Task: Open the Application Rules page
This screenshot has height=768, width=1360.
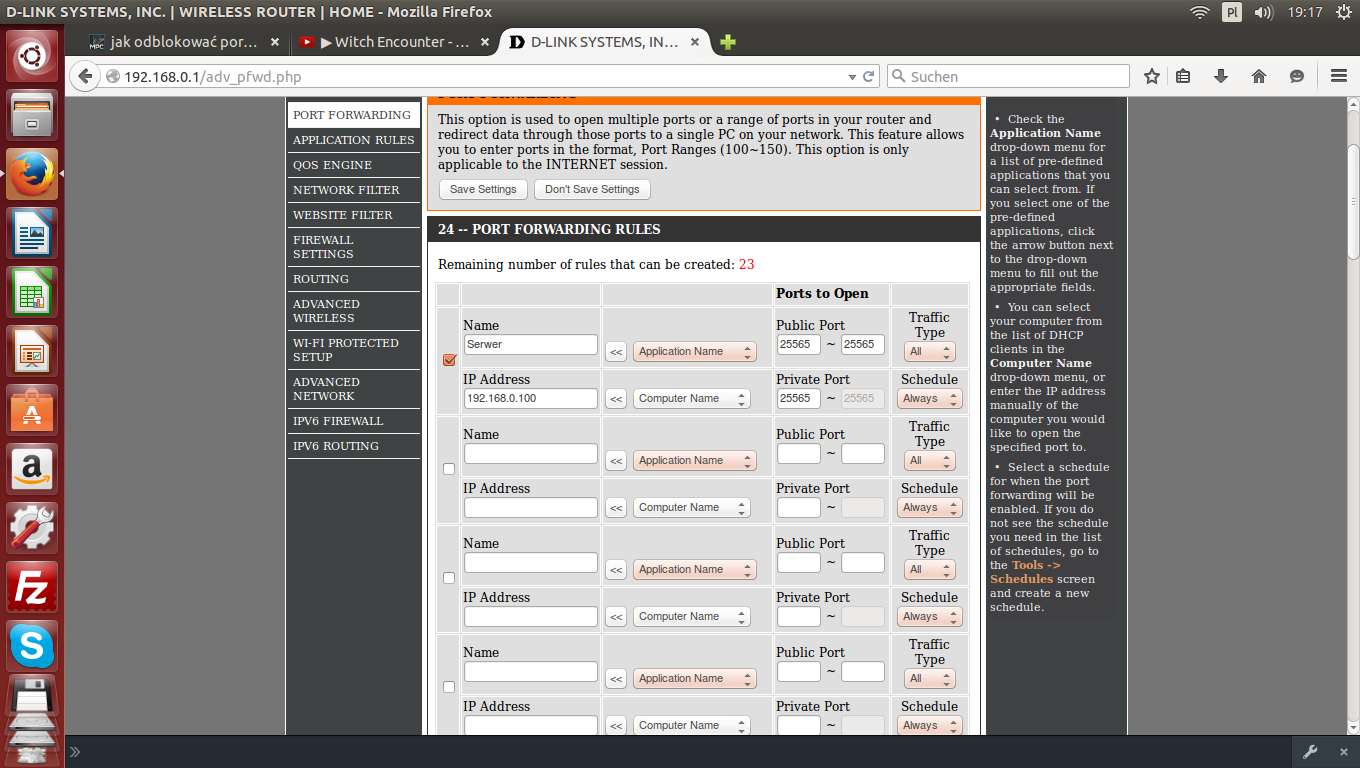Action: [353, 140]
